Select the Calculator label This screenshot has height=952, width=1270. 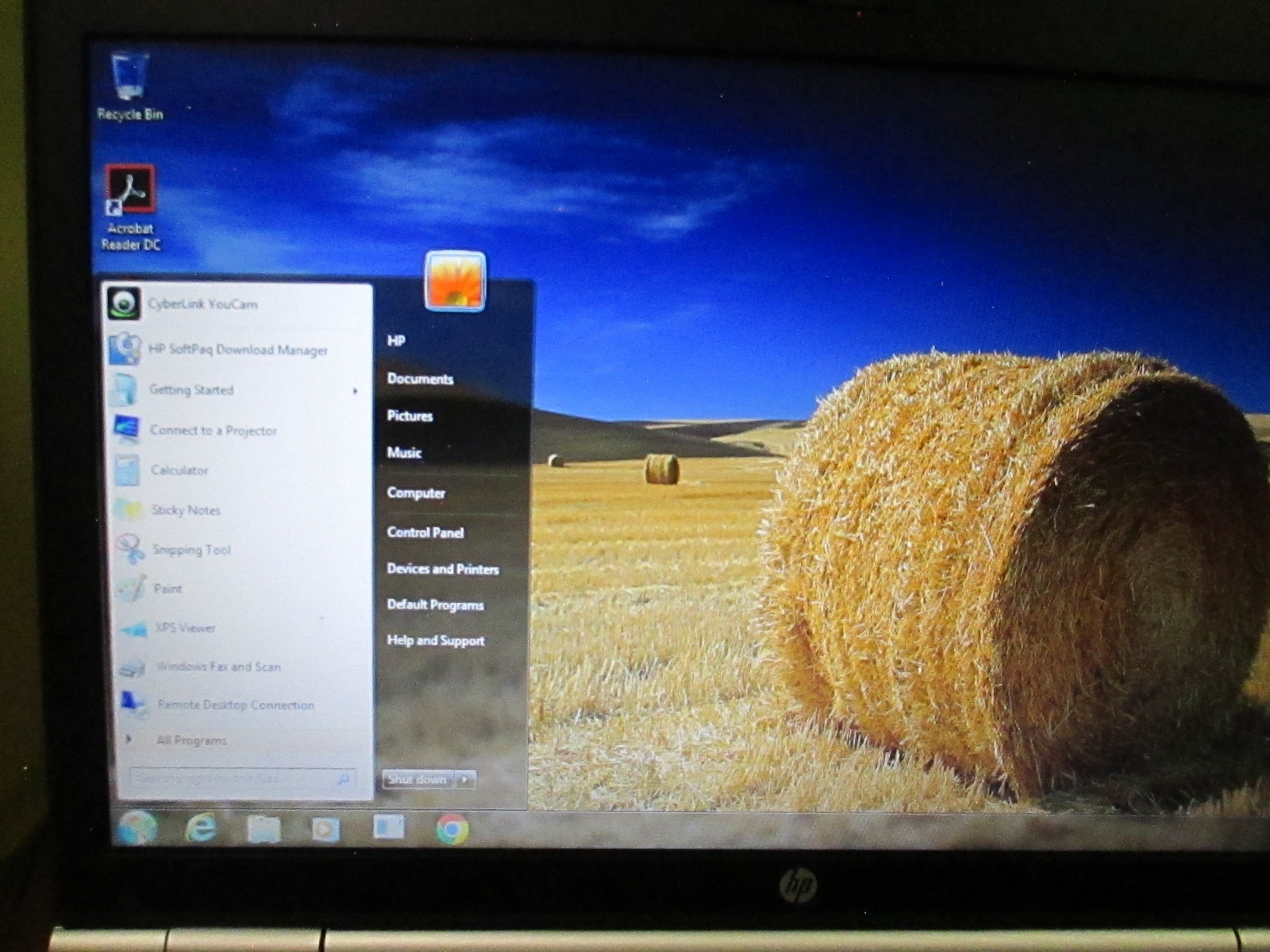(179, 470)
